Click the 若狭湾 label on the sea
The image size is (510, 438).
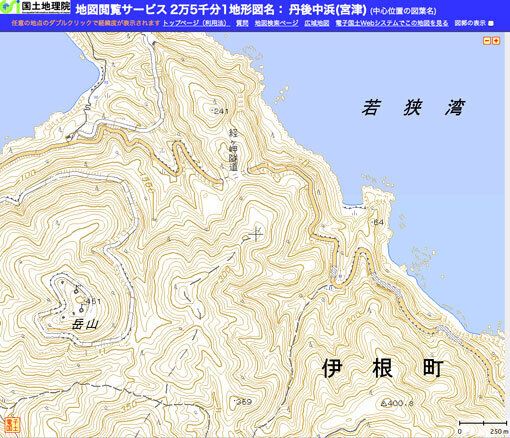pos(413,107)
